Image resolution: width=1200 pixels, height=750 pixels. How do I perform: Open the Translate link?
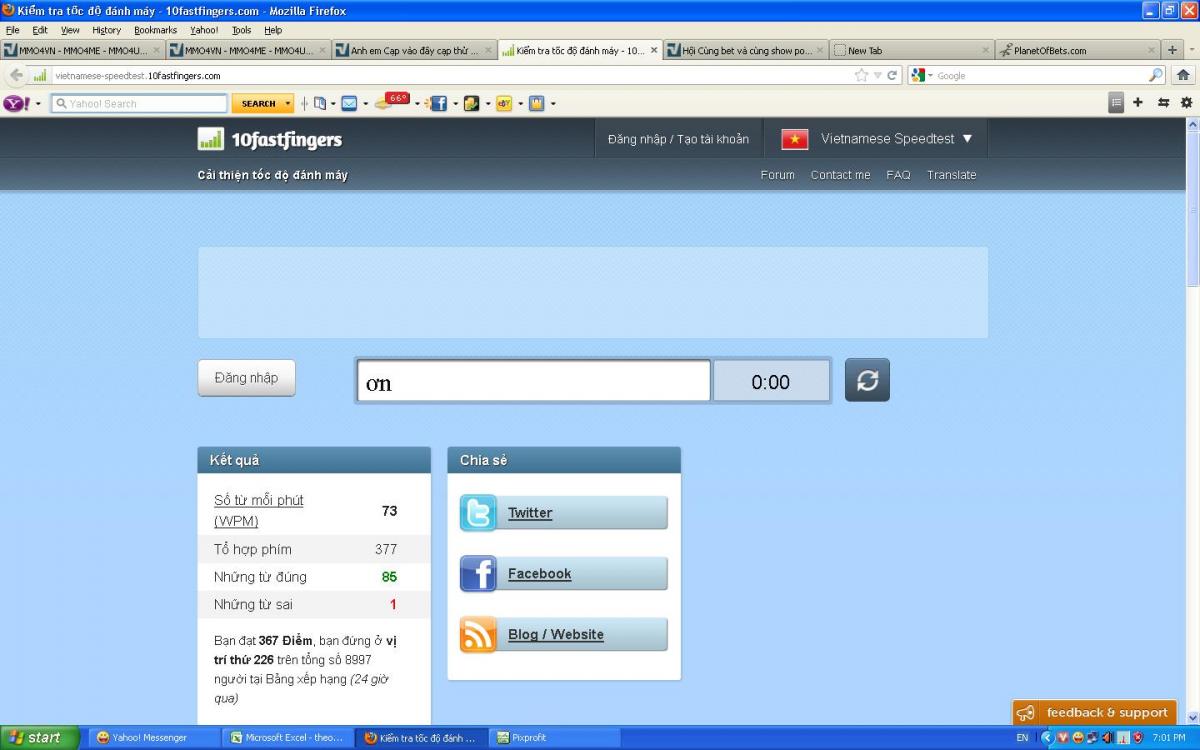coord(951,175)
